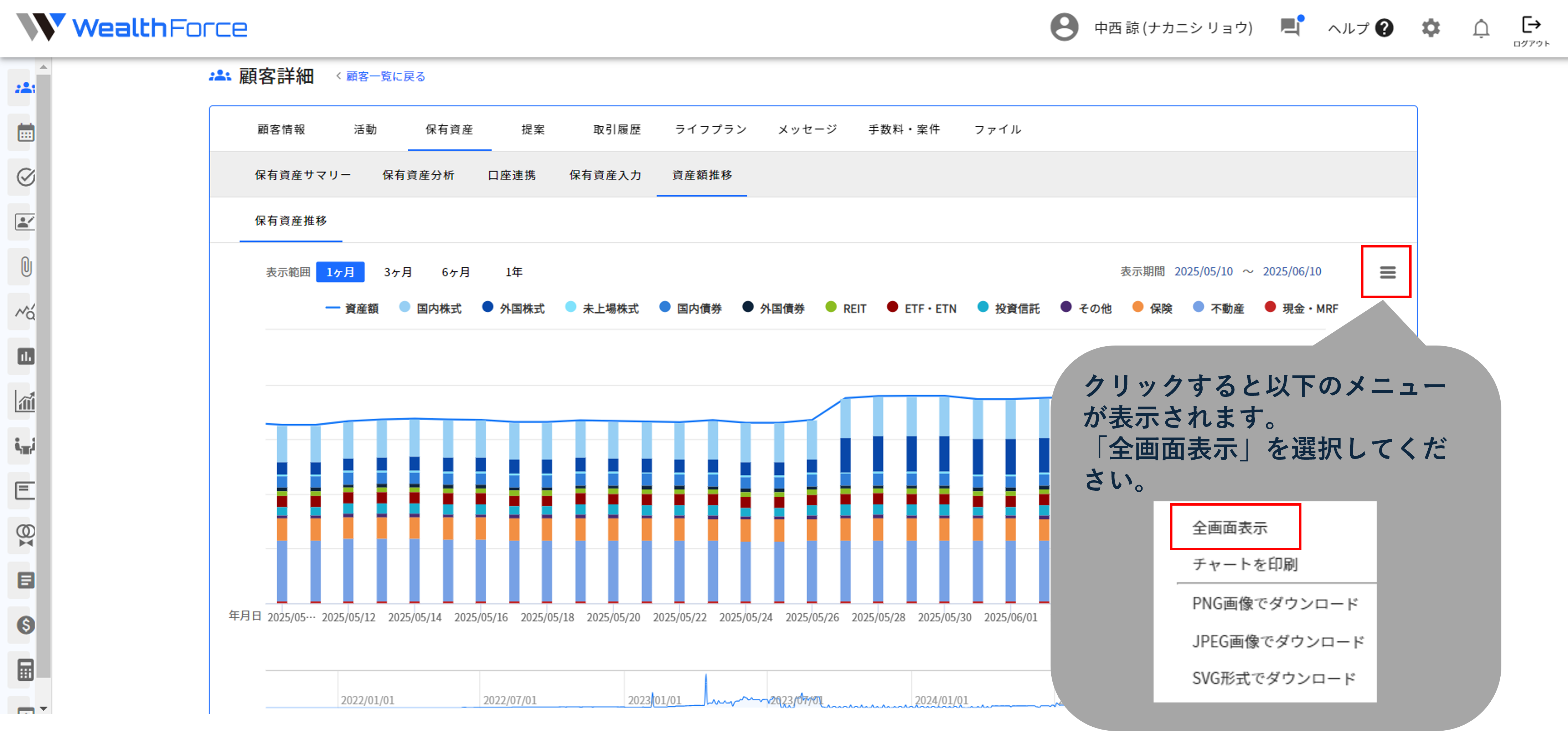Screen dimensions: 1568x731
Task: Open the chart hamburger menu icon
Action: (x=1387, y=272)
